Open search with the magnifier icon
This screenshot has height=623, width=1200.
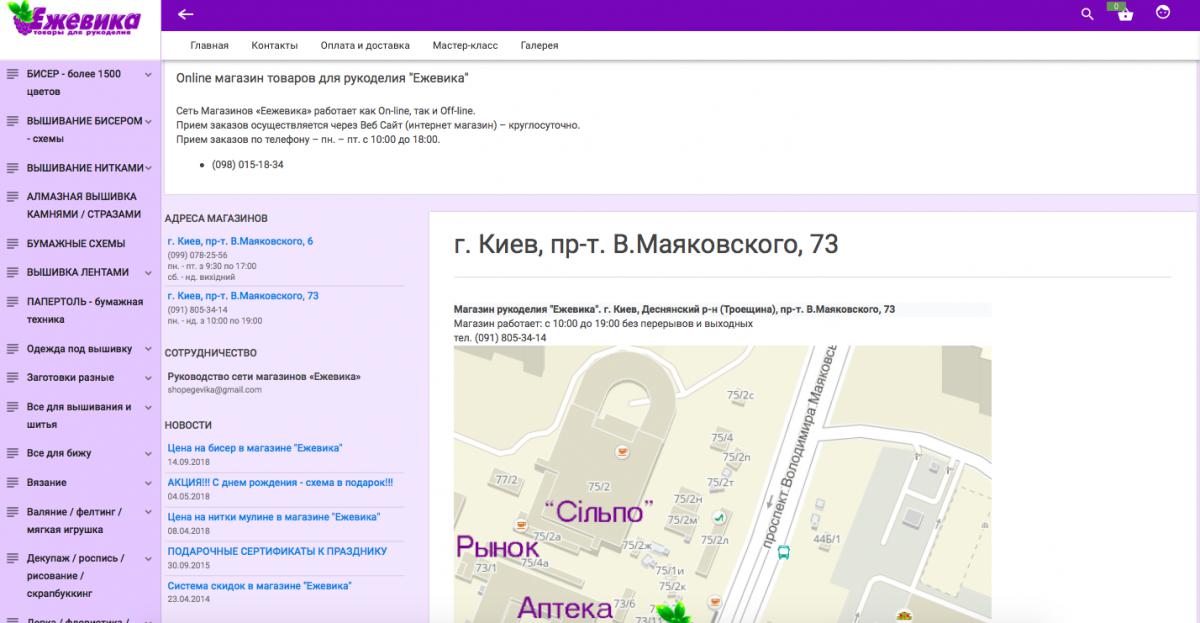(x=1088, y=14)
